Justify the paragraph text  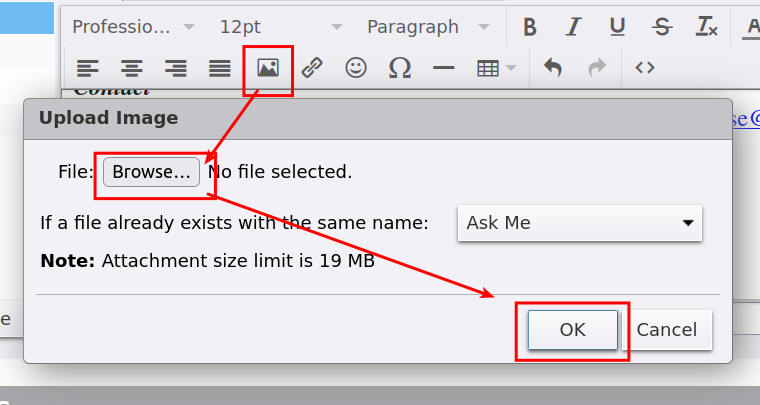[x=220, y=68]
